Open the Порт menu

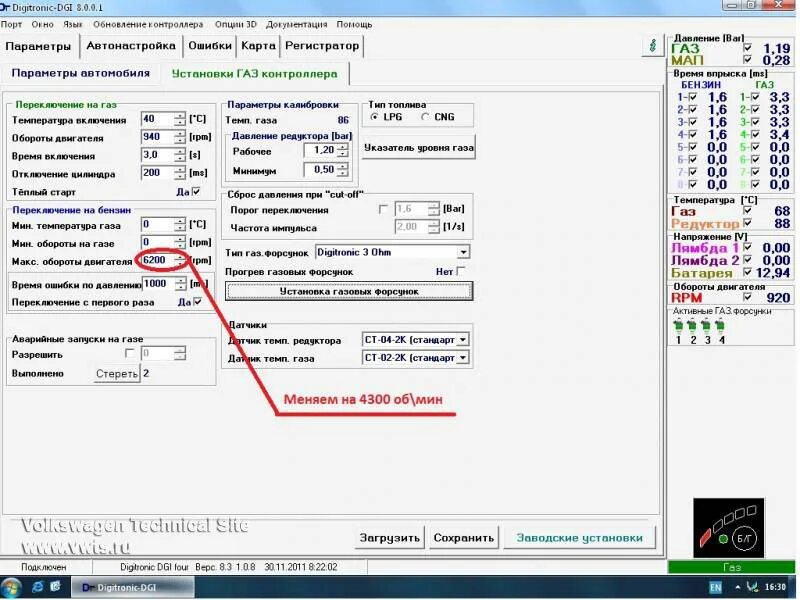pos(11,24)
